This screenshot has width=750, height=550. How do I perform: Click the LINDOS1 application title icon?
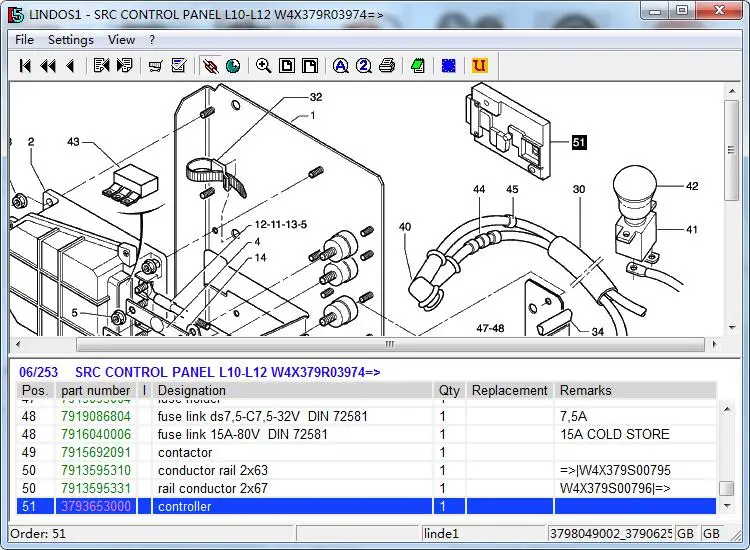pos(16,14)
